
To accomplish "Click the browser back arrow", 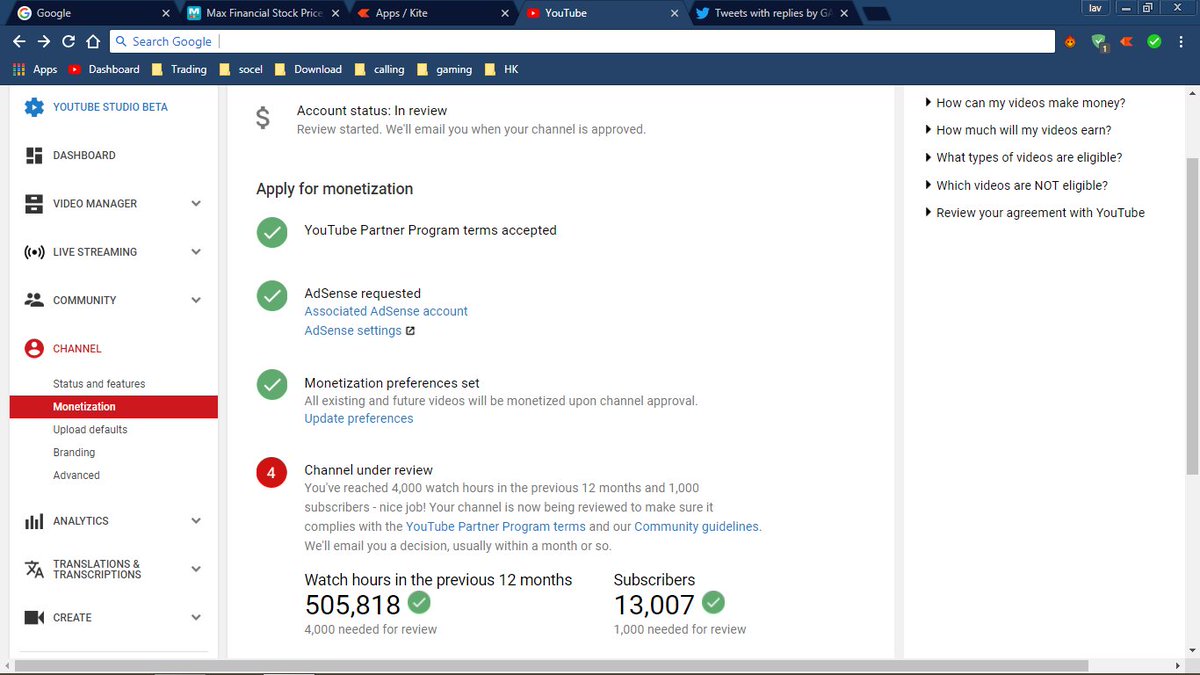I will pyautogui.click(x=19, y=41).
